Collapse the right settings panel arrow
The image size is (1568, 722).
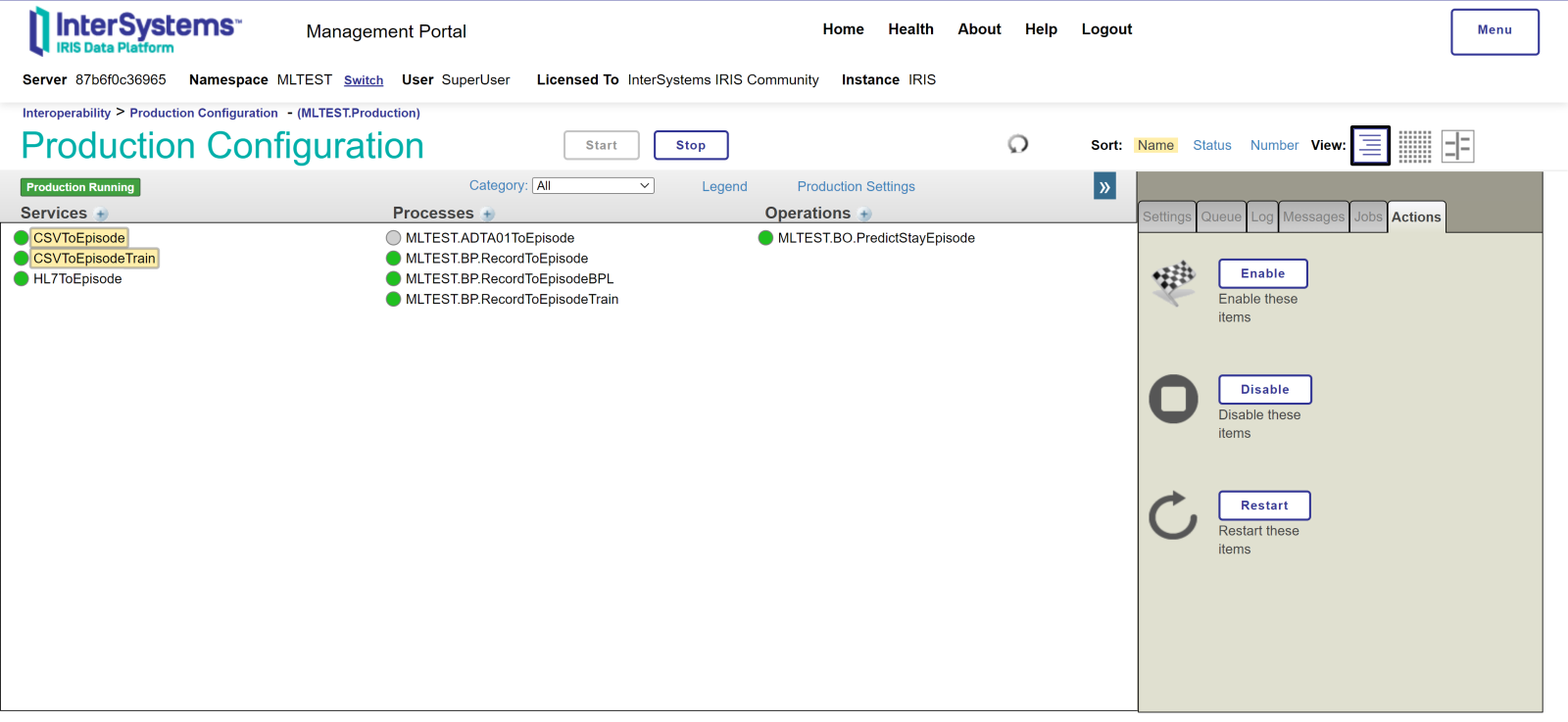point(1104,186)
